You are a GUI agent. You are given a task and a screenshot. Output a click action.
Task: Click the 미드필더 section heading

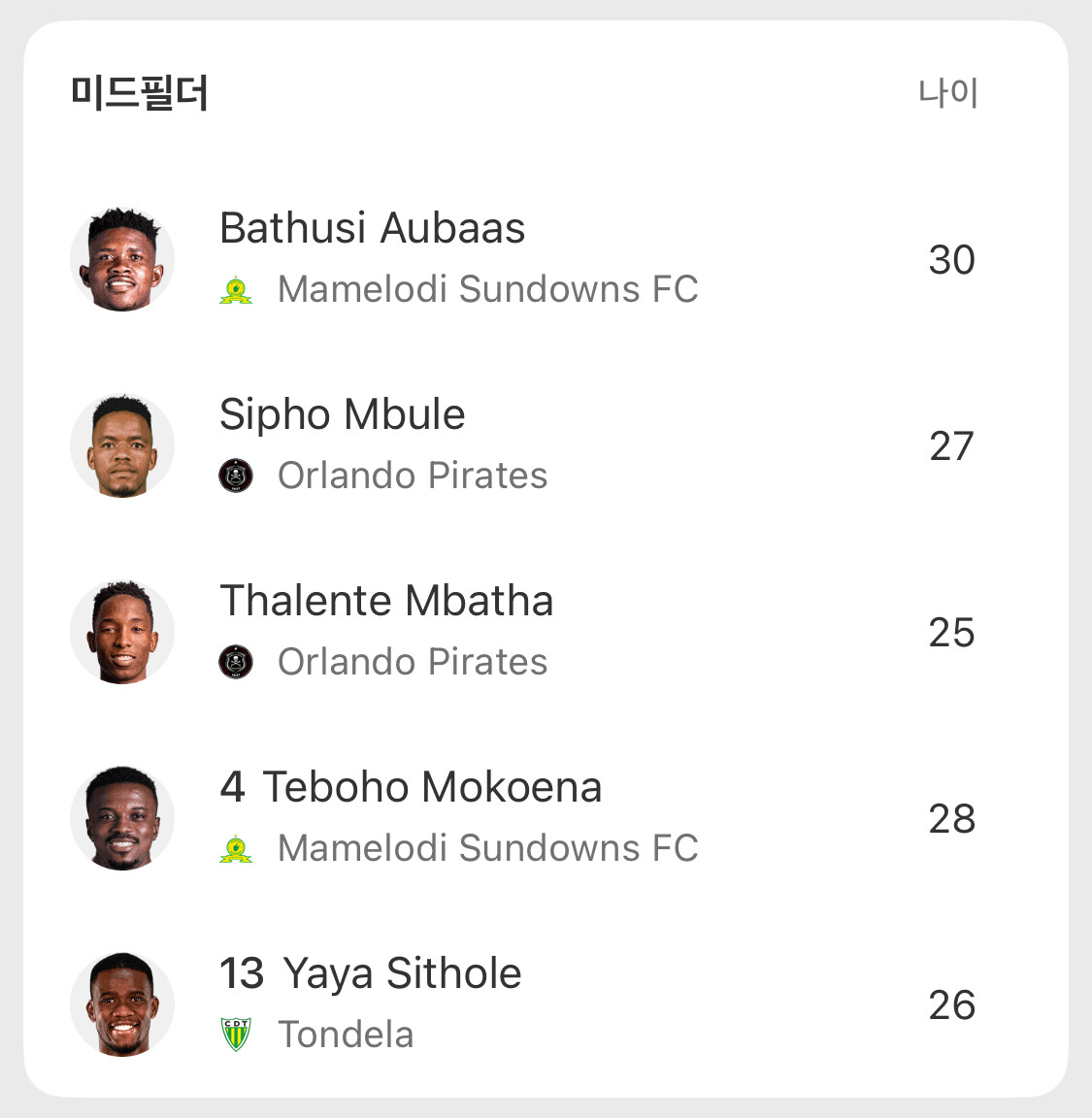point(140,93)
